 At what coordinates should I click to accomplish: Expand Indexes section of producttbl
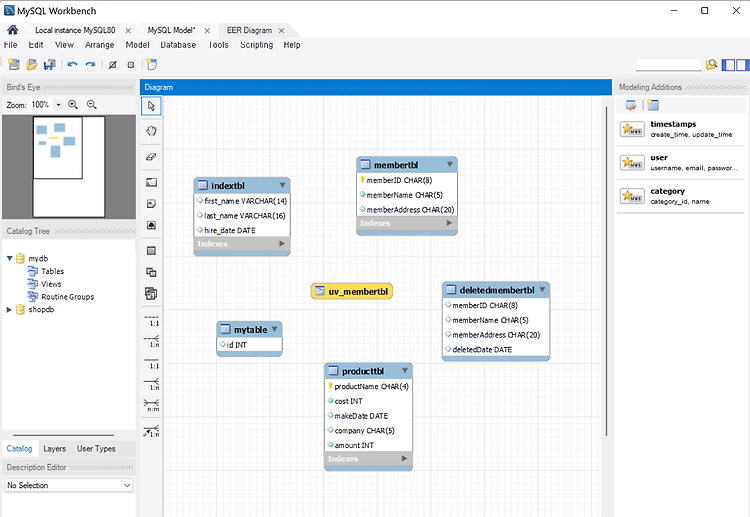(404, 458)
